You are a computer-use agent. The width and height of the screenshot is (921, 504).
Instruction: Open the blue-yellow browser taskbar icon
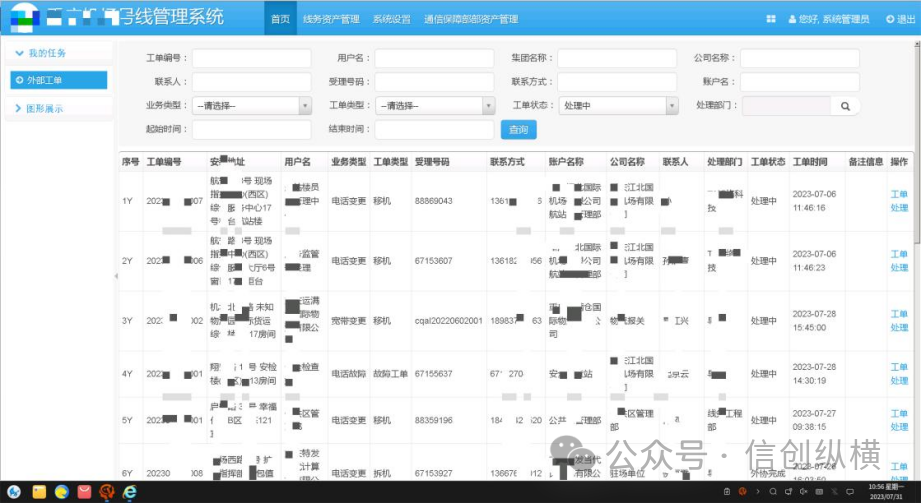point(62,492)
